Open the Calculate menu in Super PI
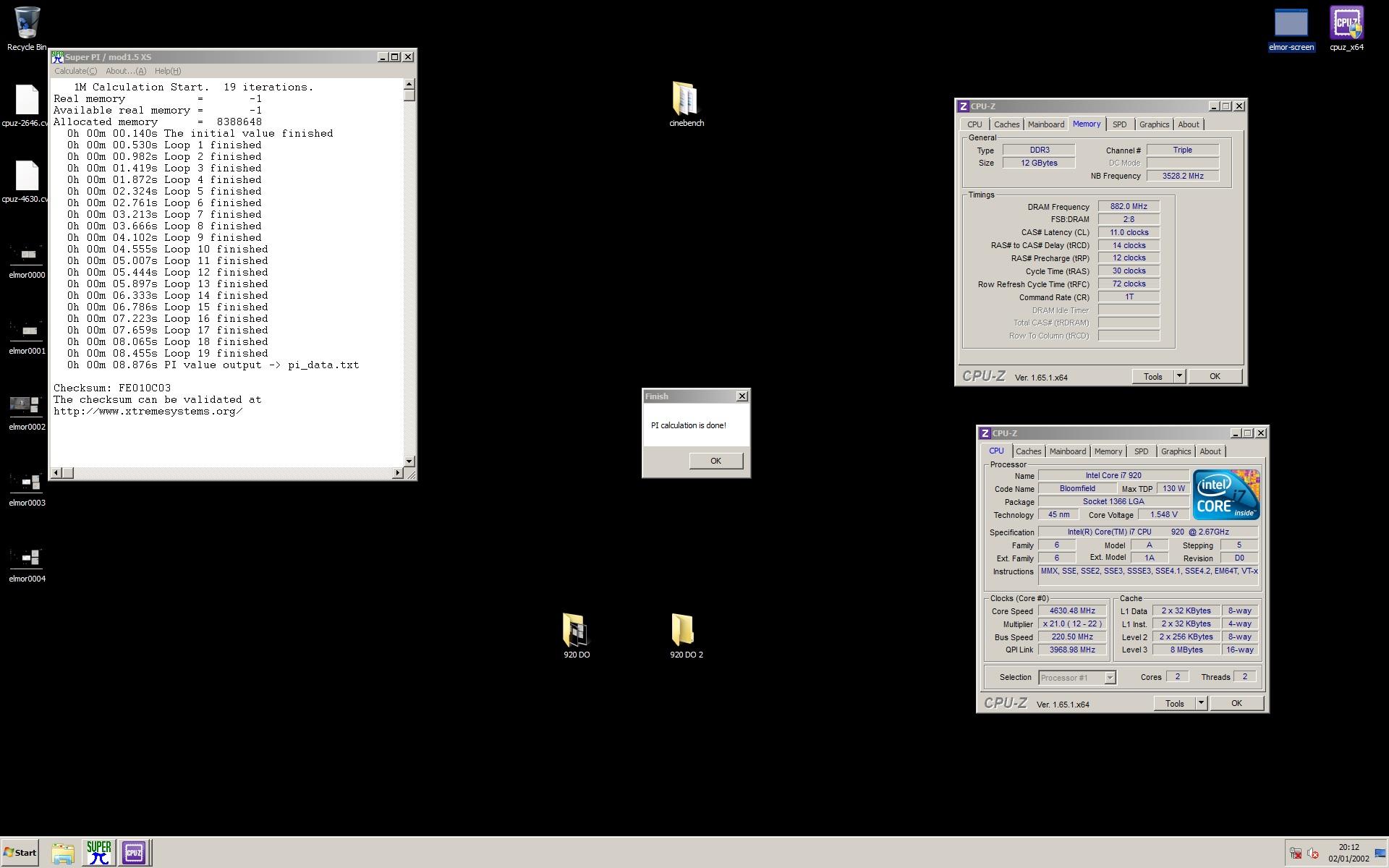 76,71
